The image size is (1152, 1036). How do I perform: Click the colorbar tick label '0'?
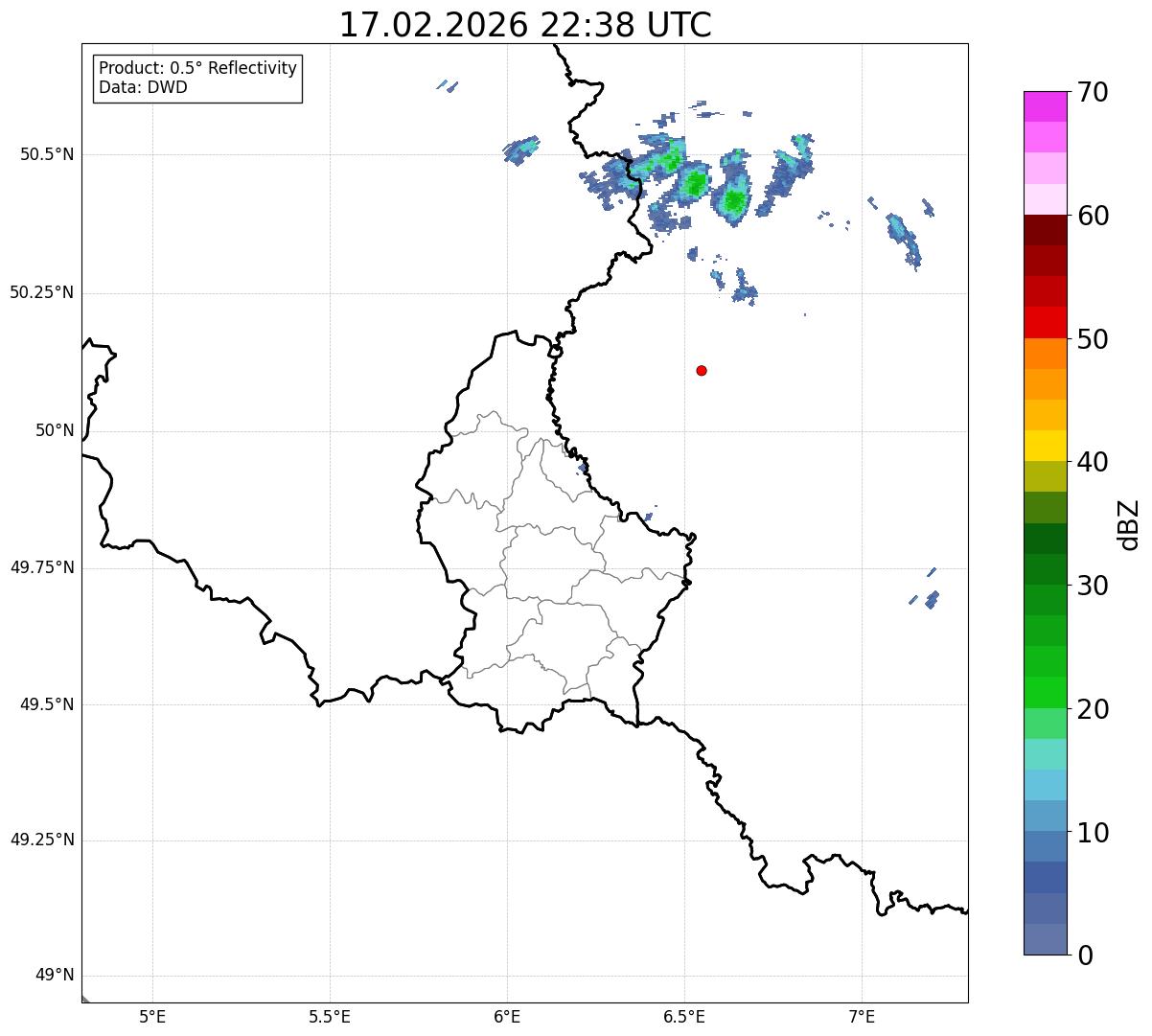(1085, 955)
